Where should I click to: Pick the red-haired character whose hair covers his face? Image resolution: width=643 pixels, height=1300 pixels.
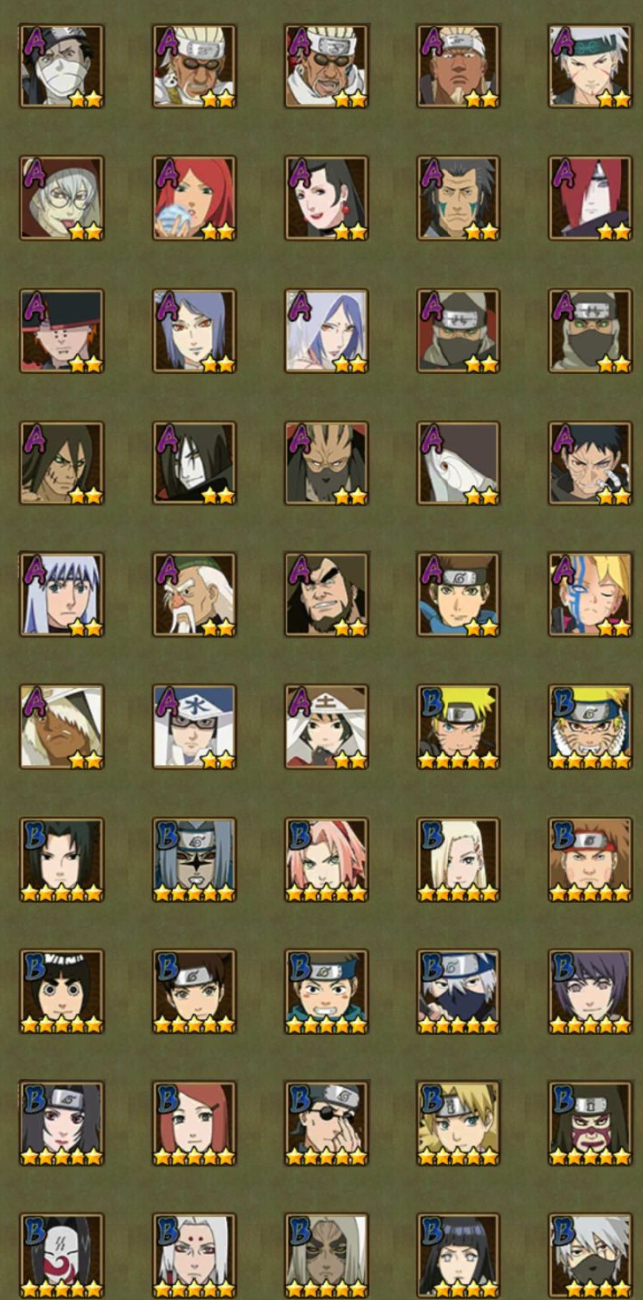(x=590, y=198)
